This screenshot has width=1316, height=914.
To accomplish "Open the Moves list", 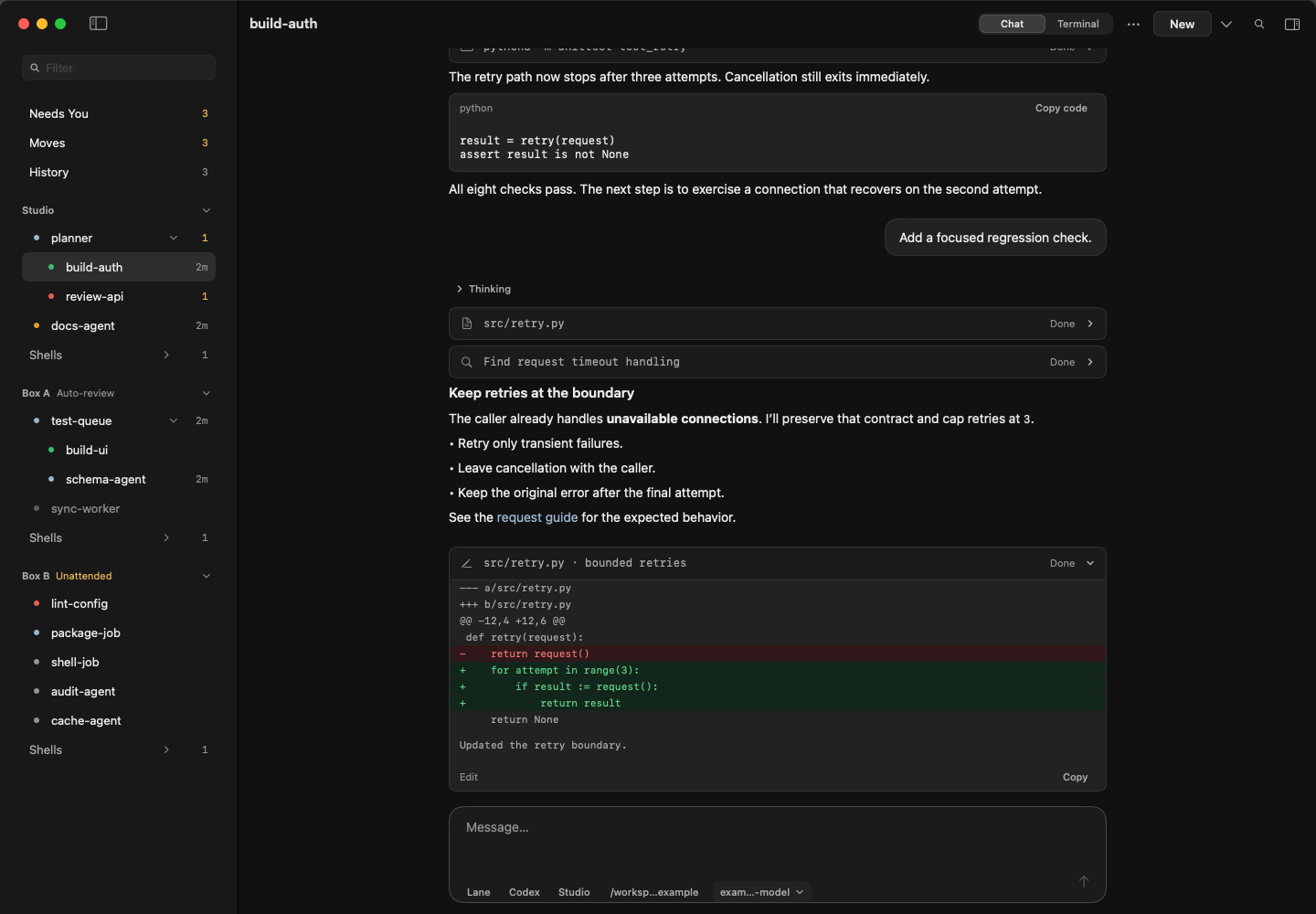I will (119, 143).
